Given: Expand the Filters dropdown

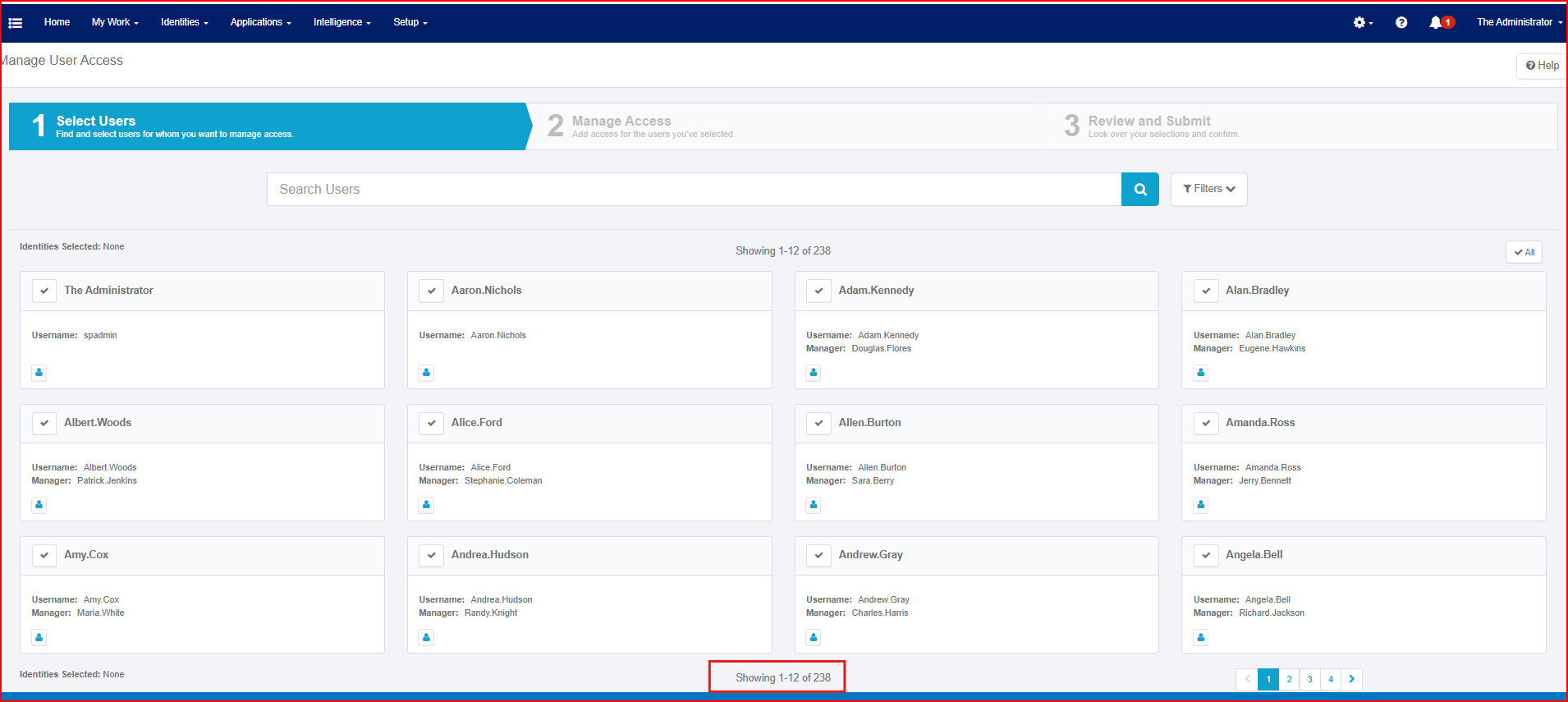Looking at the screenshot, I should pos(1208,189).
